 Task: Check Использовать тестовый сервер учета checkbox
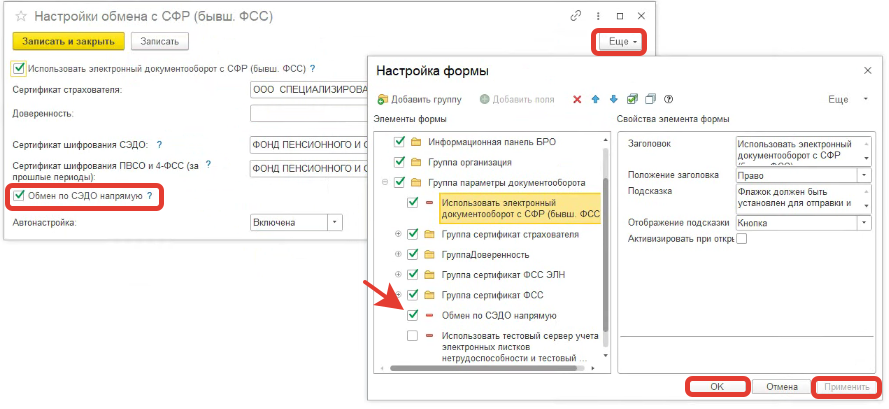412,336
